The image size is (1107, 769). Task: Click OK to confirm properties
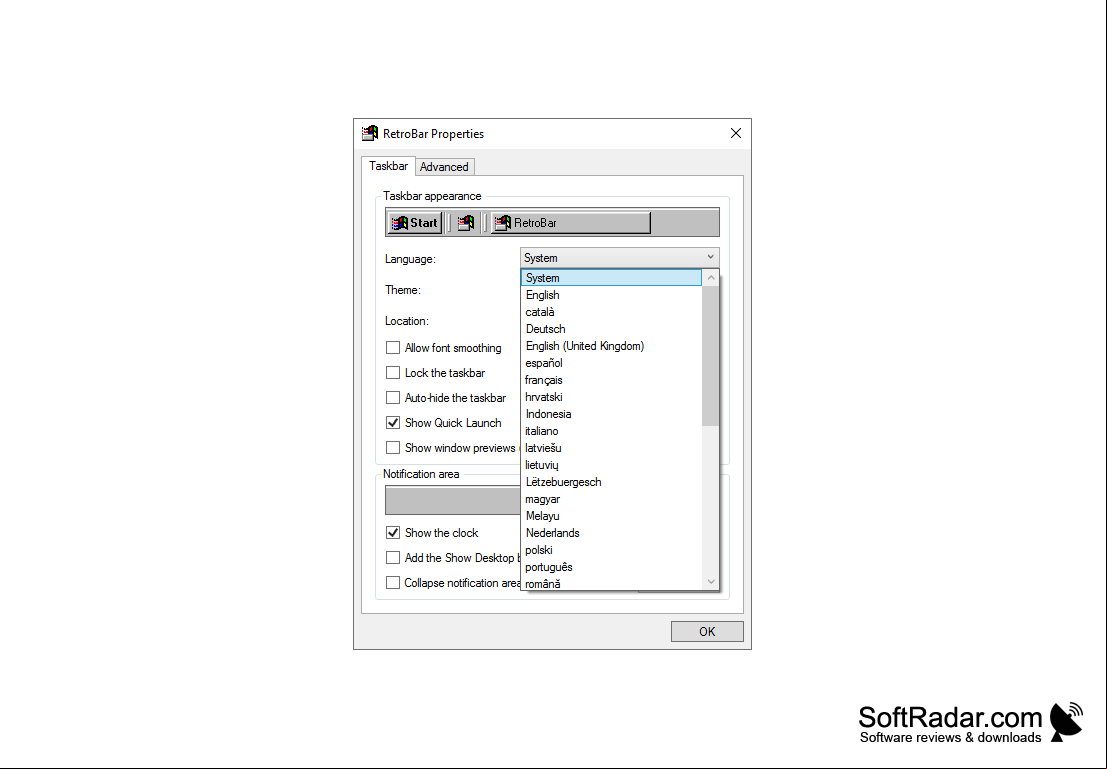[707, 631]
